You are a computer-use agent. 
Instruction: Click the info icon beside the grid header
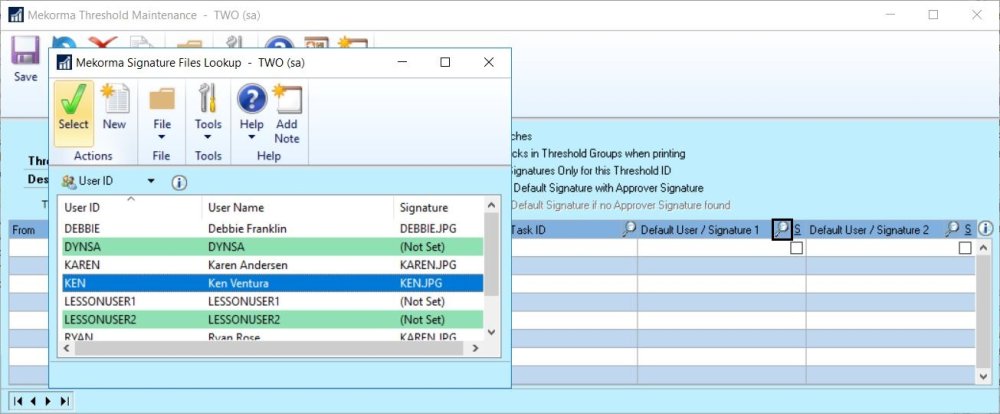(985, 228)
